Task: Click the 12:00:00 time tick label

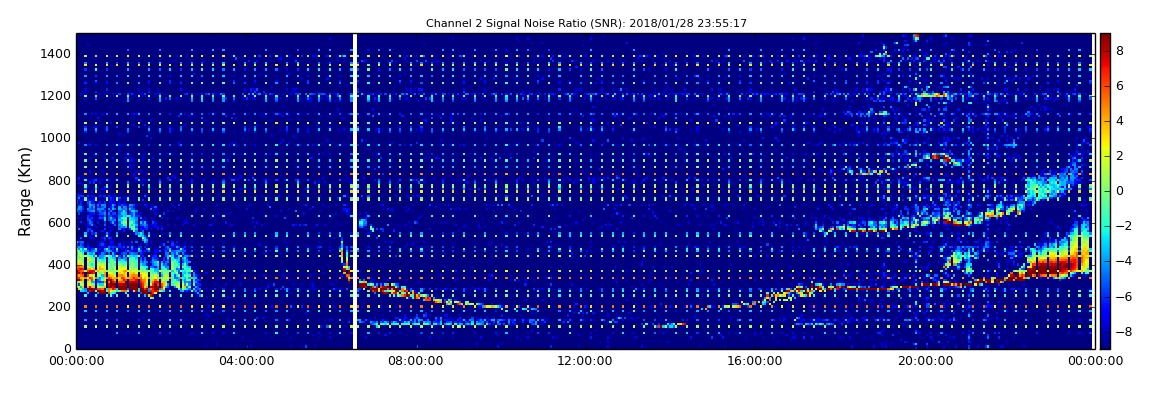Action: (x=585, y=361)
